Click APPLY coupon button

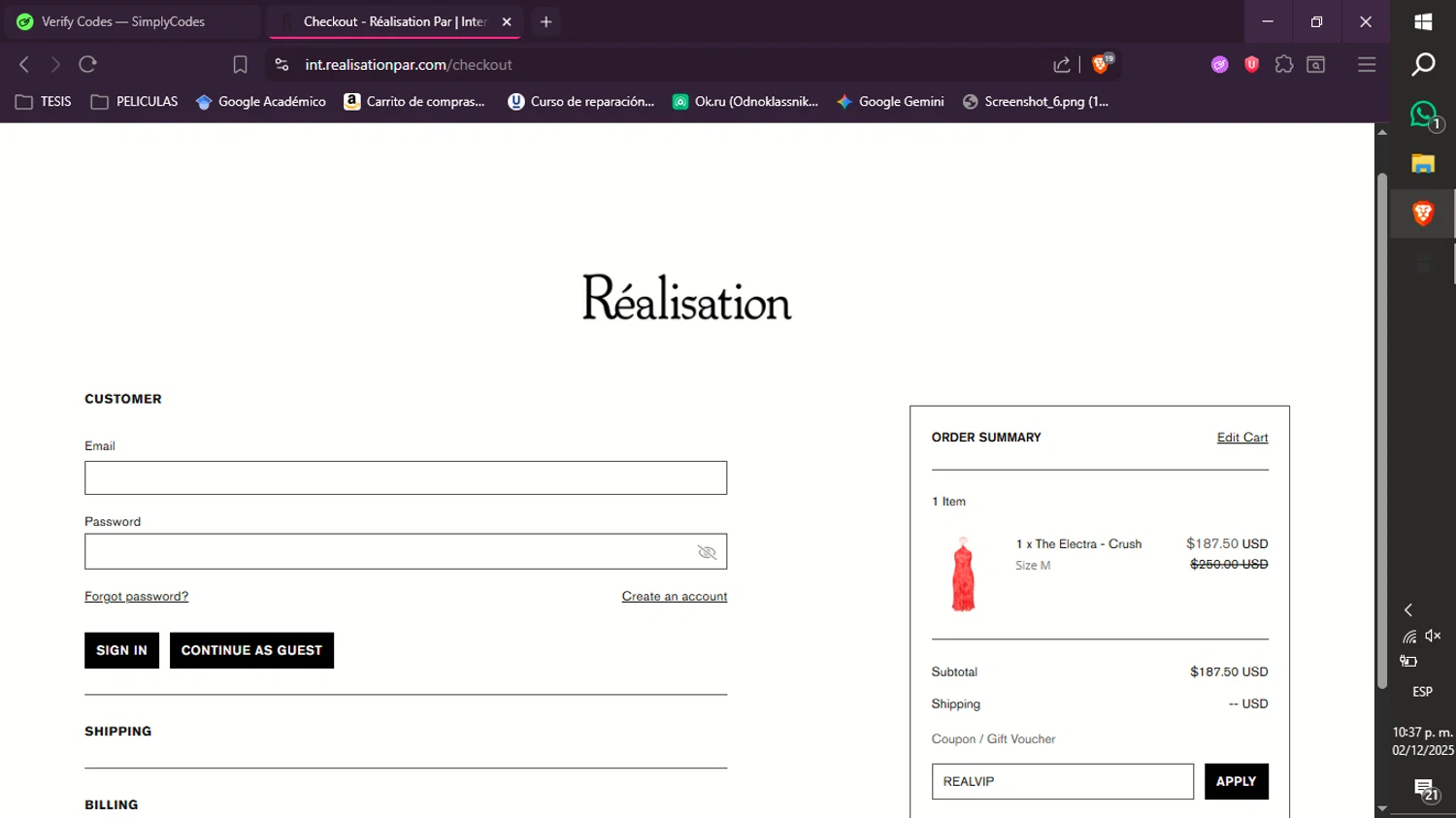pyautogui.click(x=1237, y=781)
